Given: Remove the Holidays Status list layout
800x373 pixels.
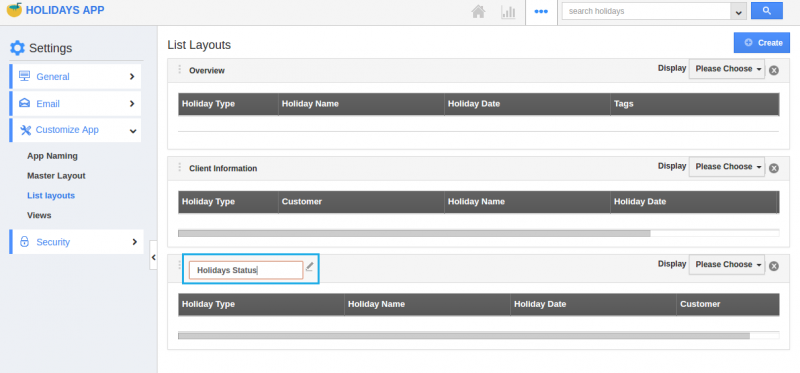Looking at the screenshot, I should [x=773, y=266].
